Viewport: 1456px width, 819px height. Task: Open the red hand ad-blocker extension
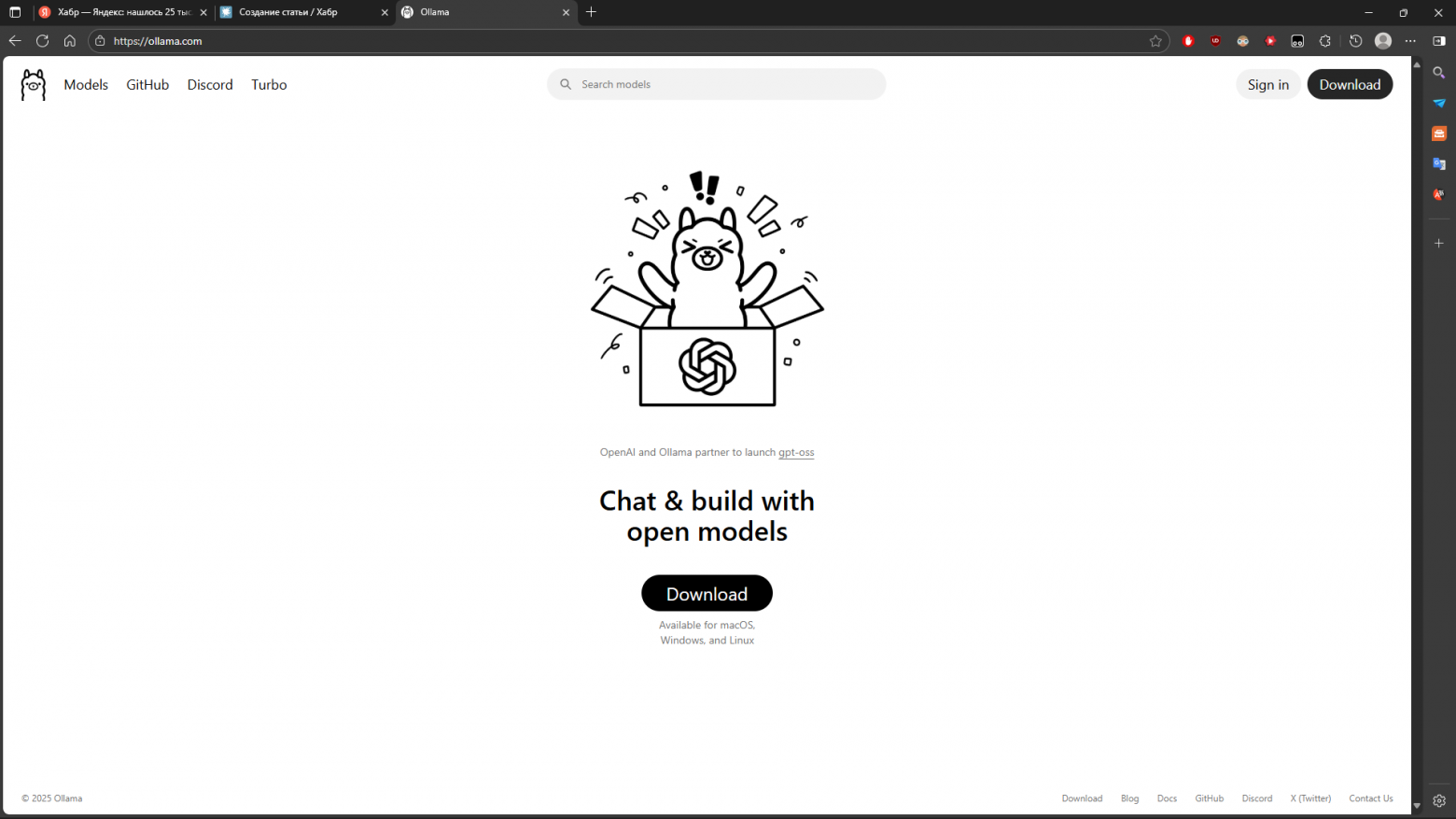point(1188,41)
